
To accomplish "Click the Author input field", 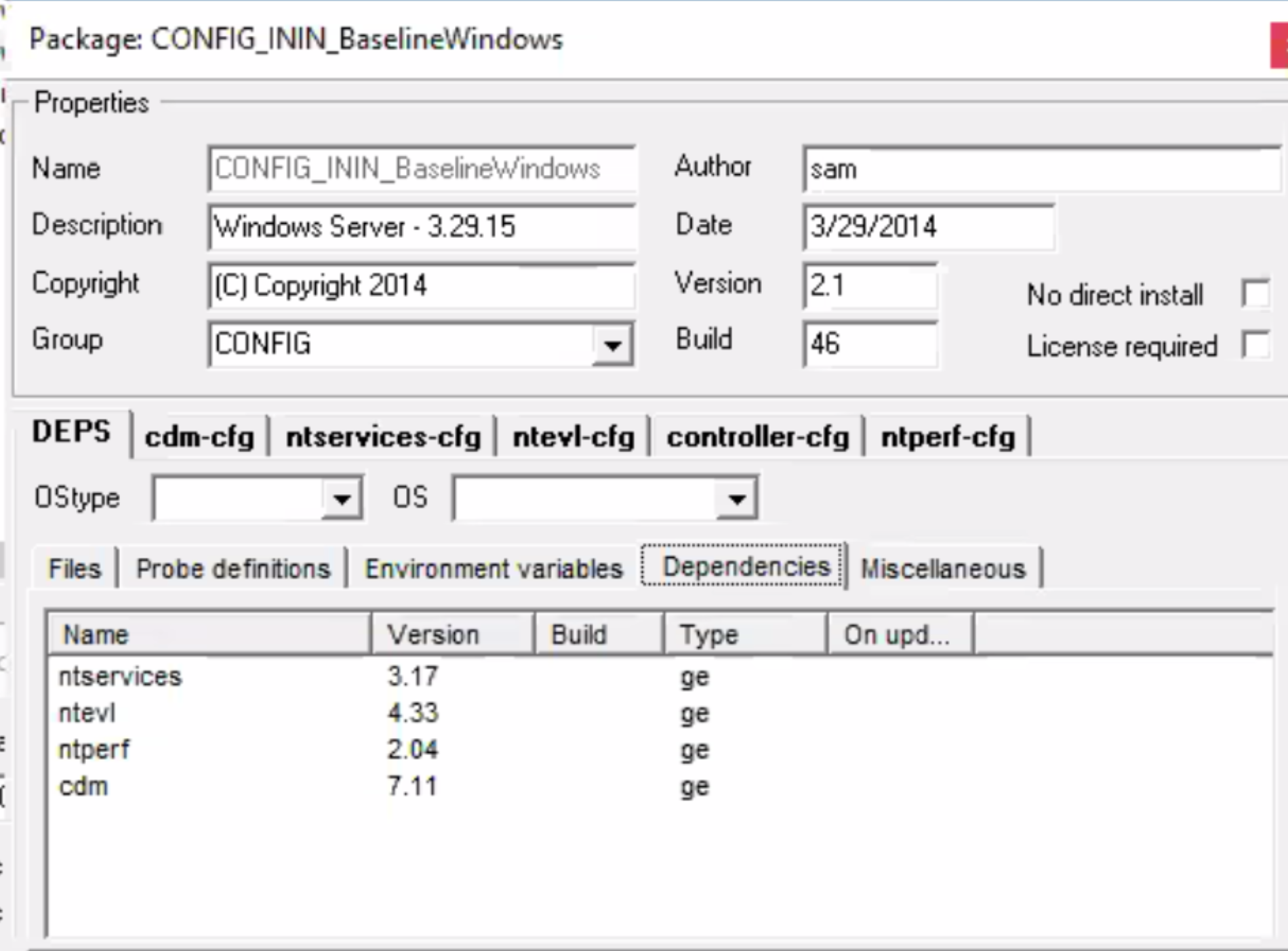I will 1041,169.
